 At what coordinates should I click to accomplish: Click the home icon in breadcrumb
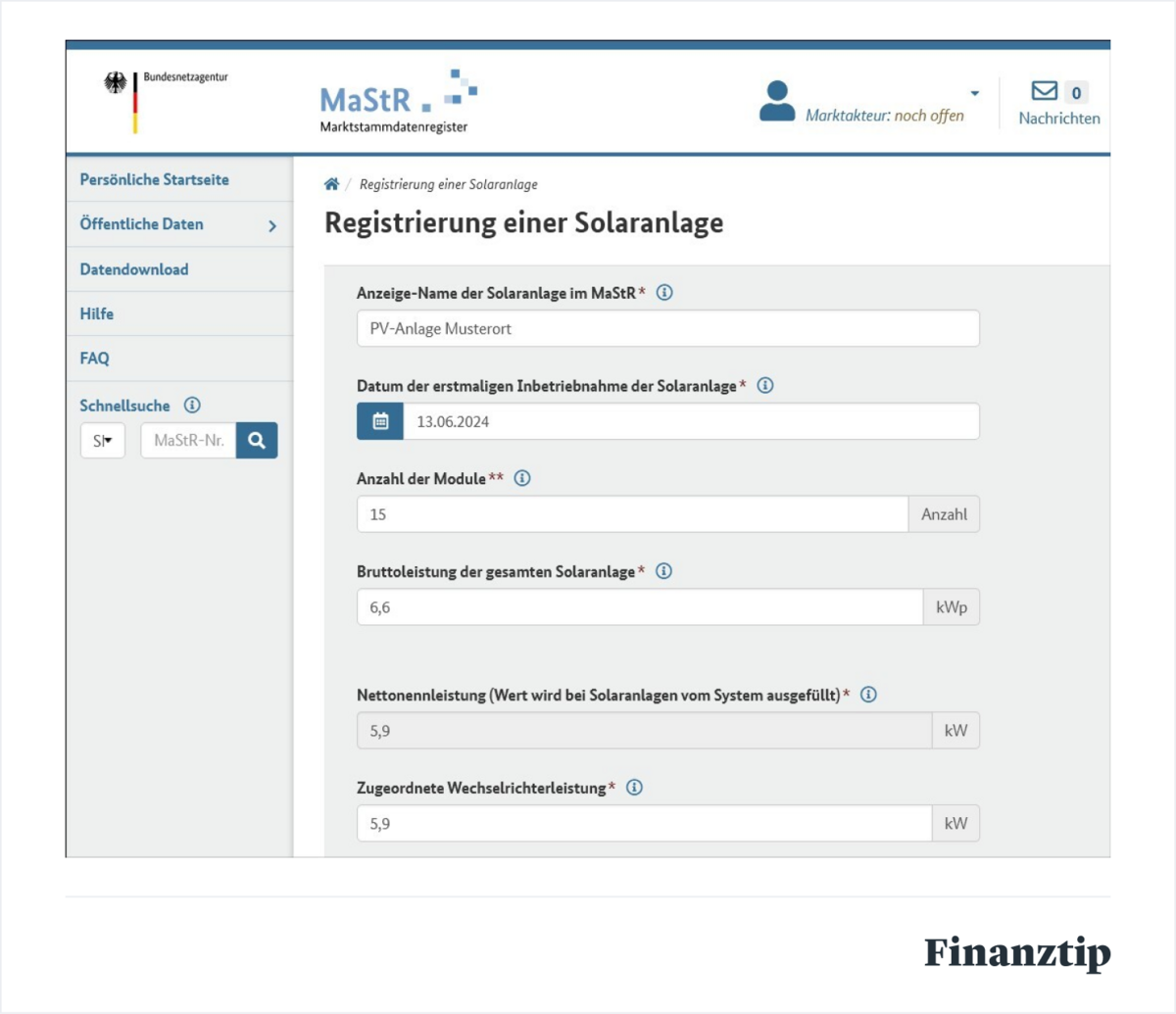coord(331,184)
